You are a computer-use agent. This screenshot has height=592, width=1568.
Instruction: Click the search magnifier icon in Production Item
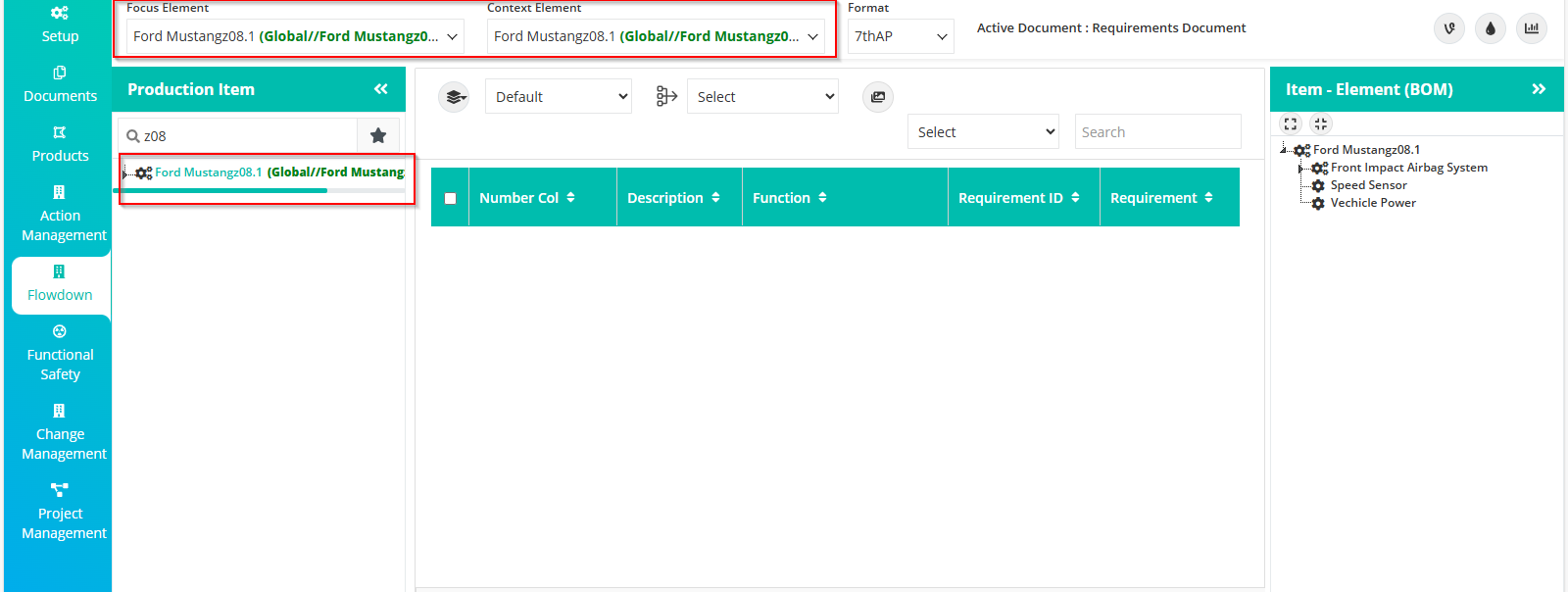click(133, 136)
